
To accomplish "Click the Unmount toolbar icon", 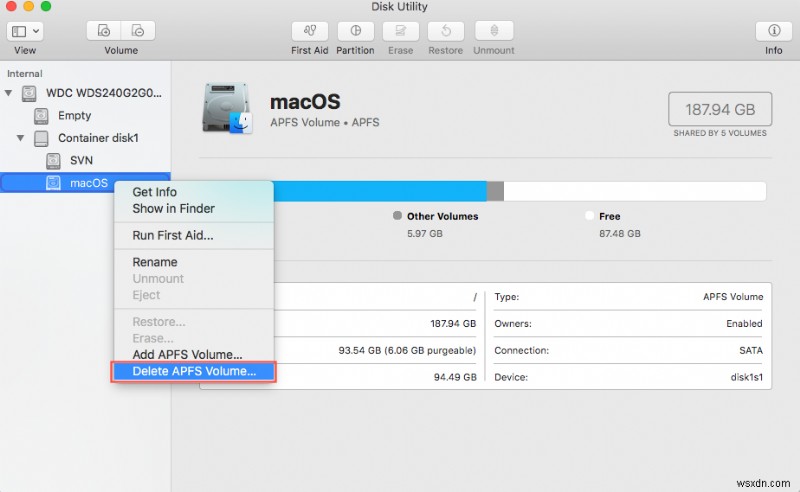I will click(x=494, y=31).
